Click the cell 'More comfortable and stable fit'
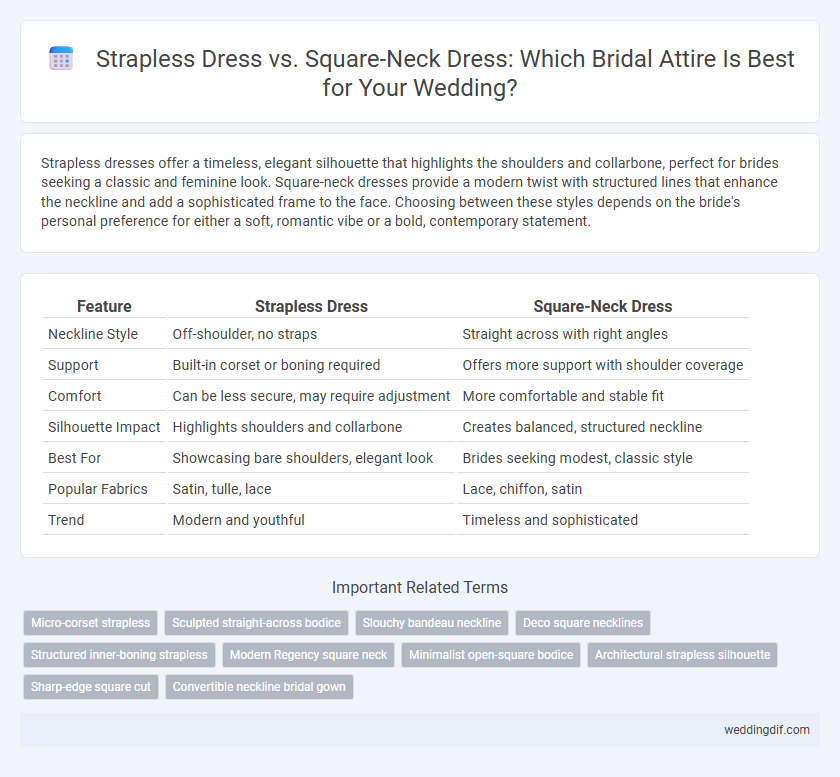The image size is (840, 777). click(563, 396)
